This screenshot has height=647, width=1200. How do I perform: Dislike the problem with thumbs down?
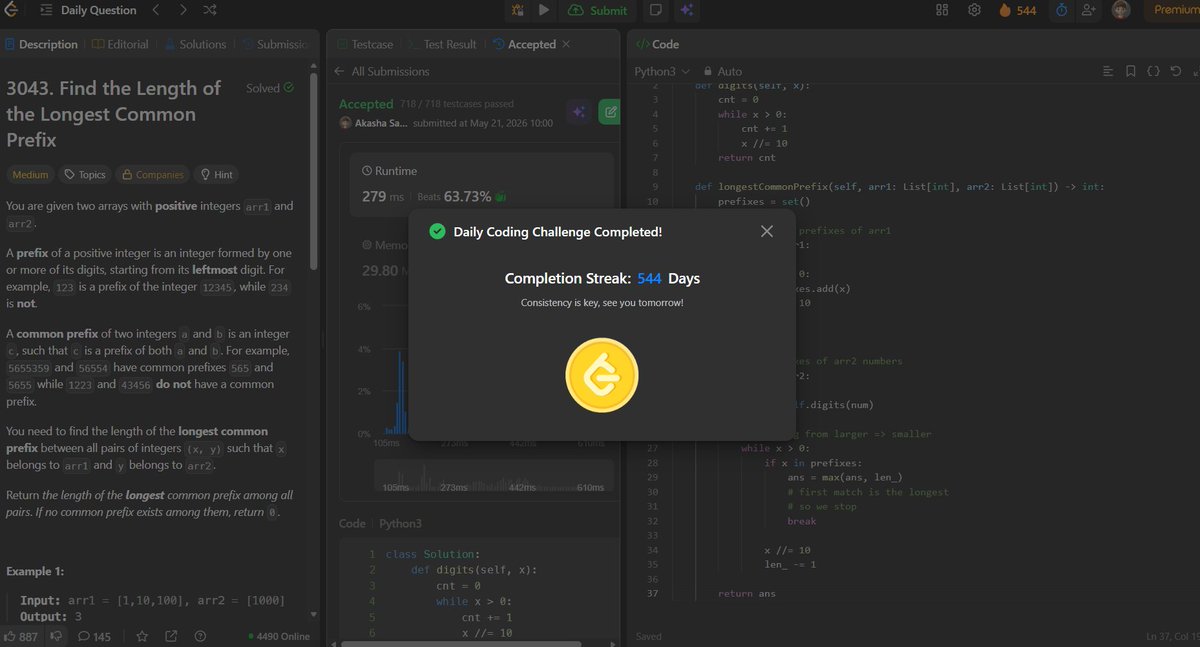[x=56, y=636]
